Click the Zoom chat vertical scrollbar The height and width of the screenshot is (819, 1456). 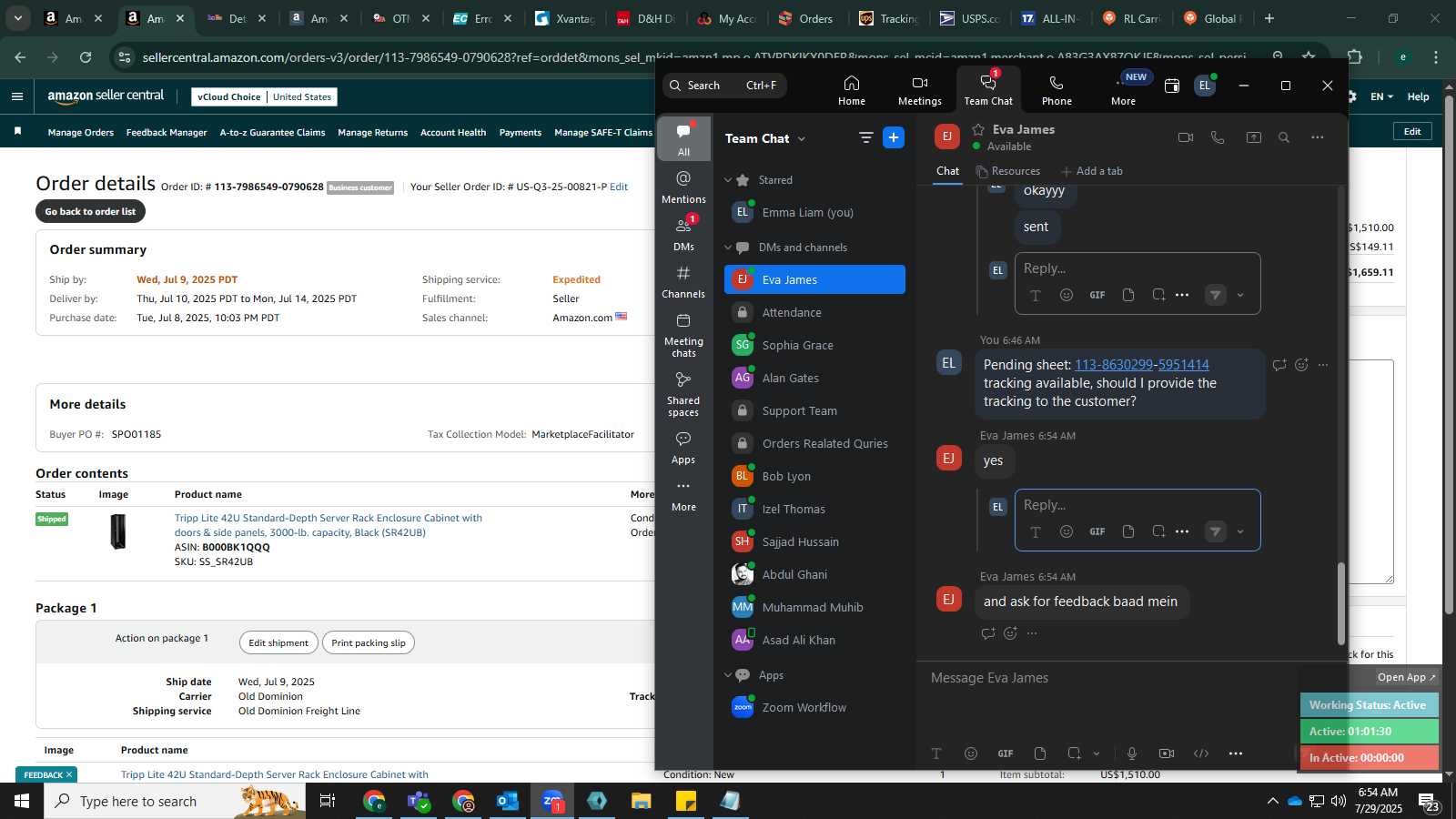pyautogui.click(x=1340, y=603)
